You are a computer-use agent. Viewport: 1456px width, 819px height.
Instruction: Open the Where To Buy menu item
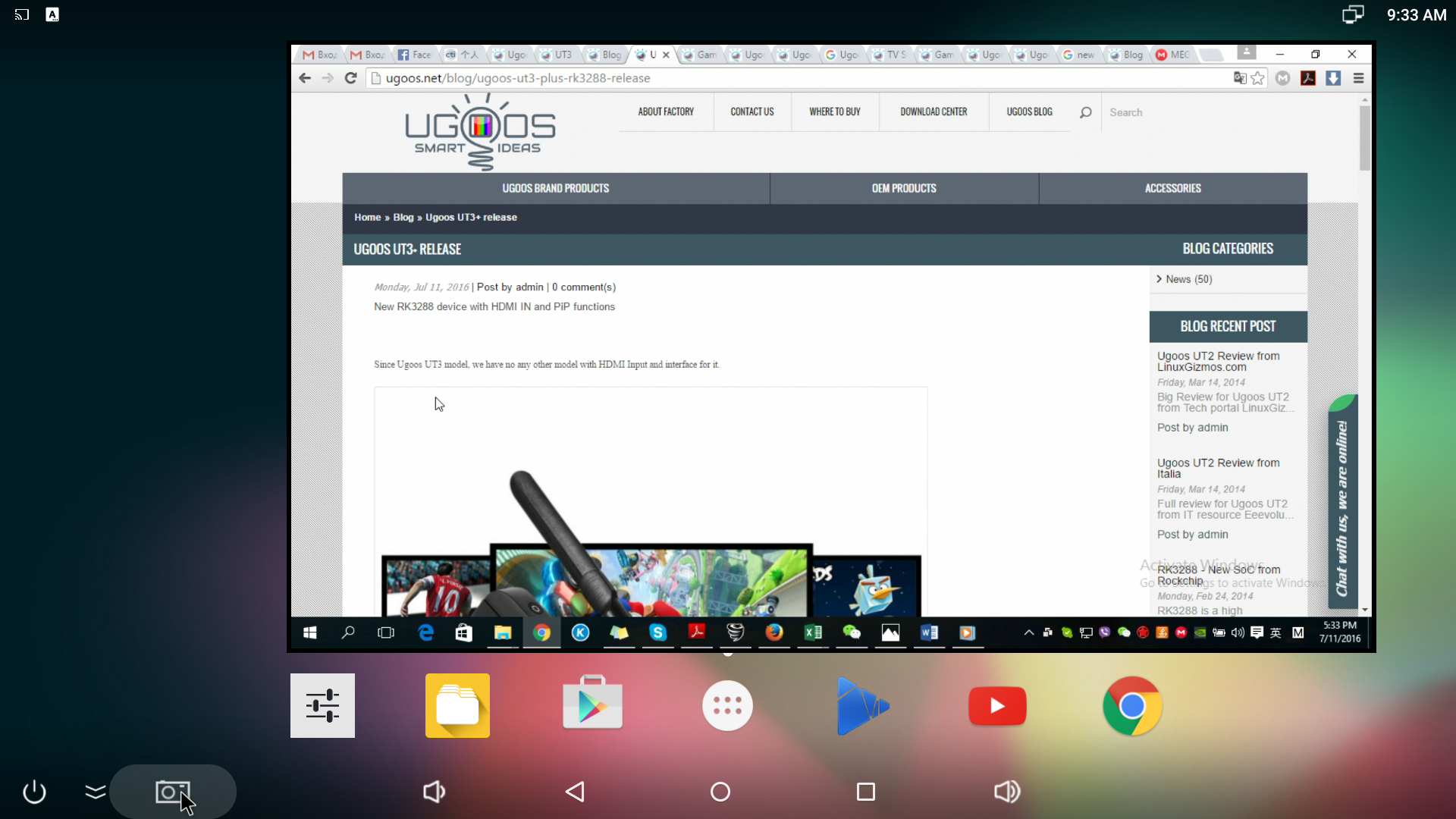[x=835, y=111]
